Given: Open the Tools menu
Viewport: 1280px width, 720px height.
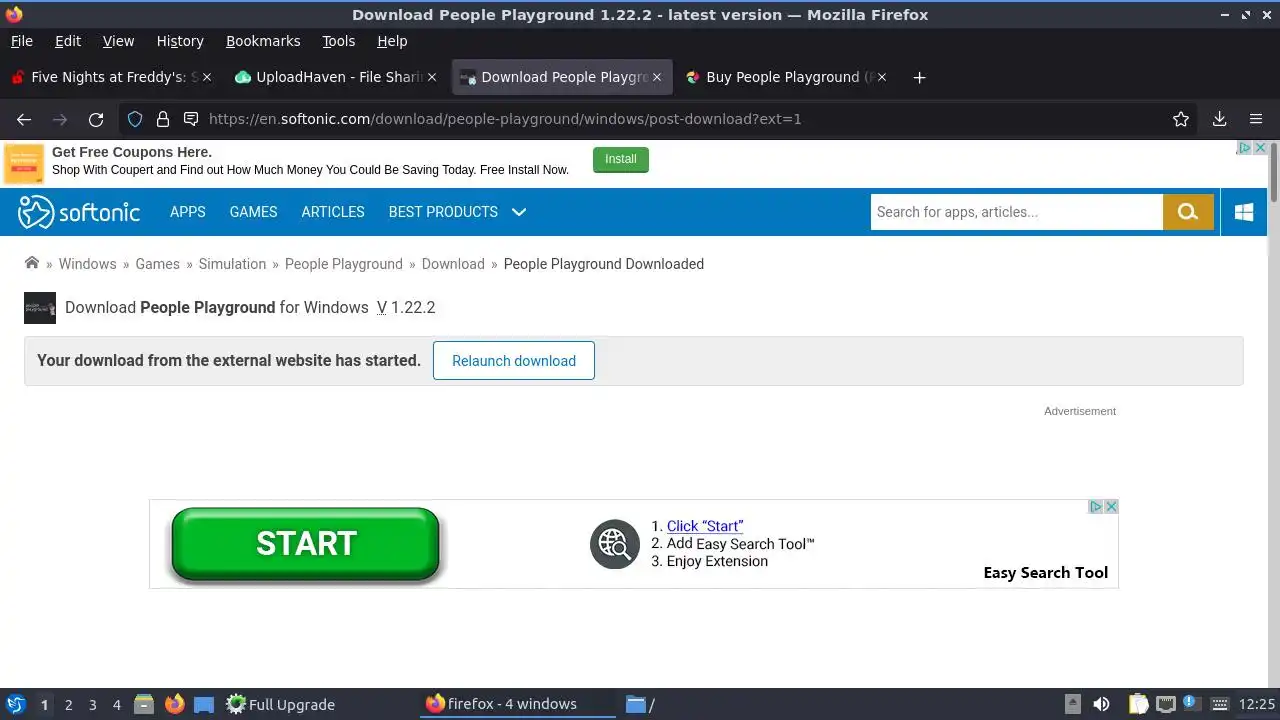Looking at the screenshot, I should 338,41.
